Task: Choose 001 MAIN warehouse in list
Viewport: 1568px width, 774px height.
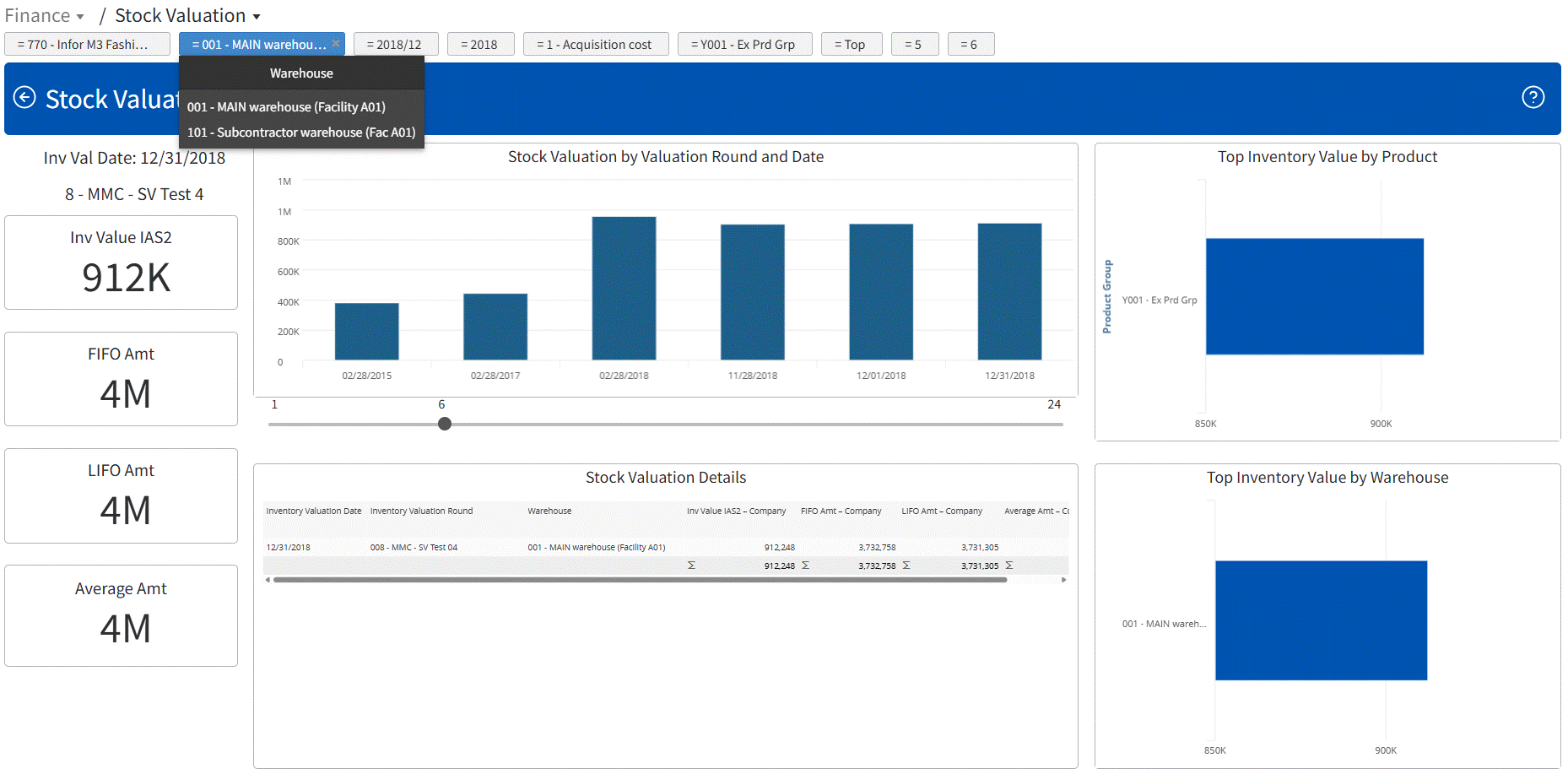Action: tap(286, 107)
